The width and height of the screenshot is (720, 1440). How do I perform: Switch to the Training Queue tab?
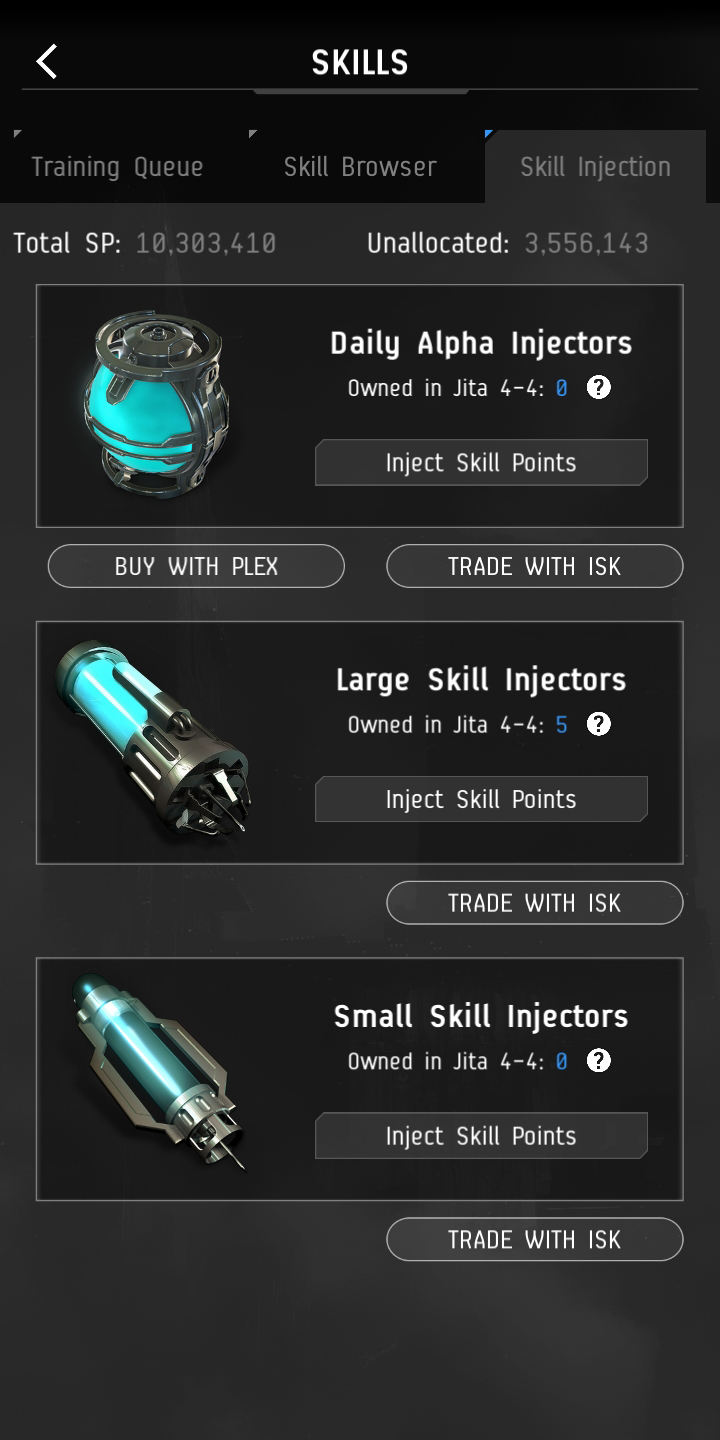pyautogui.click(x=117, y=167)
